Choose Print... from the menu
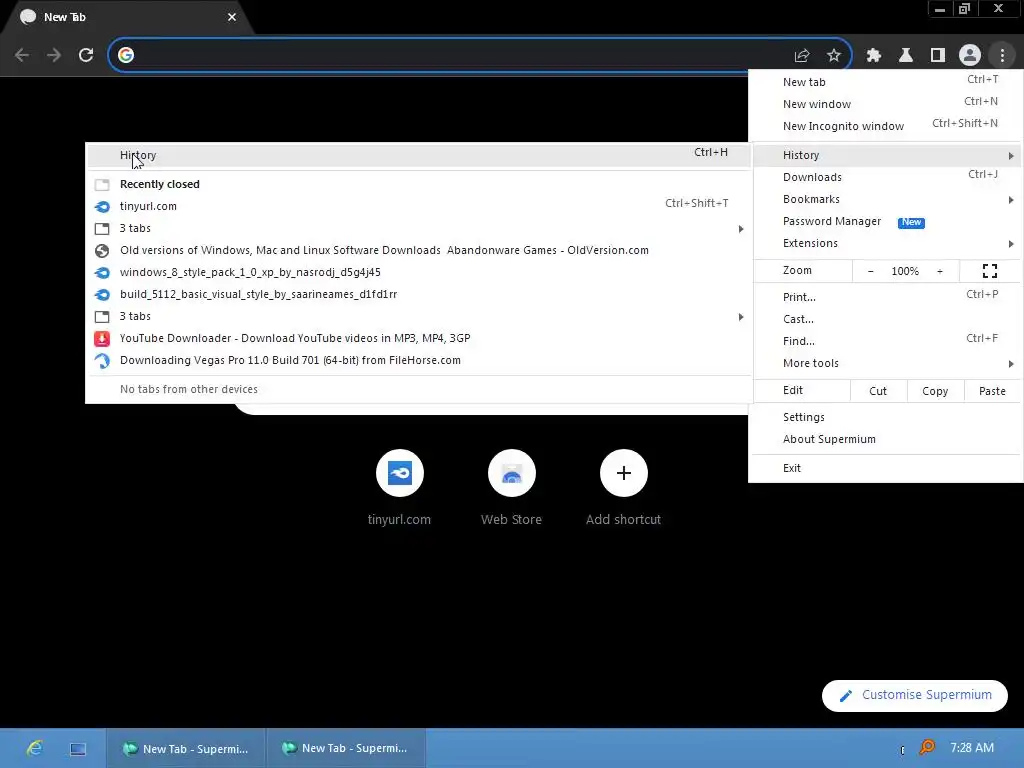Image resolution: width=1024 pixels, height=768 pixels. click(x=888, y=296)
